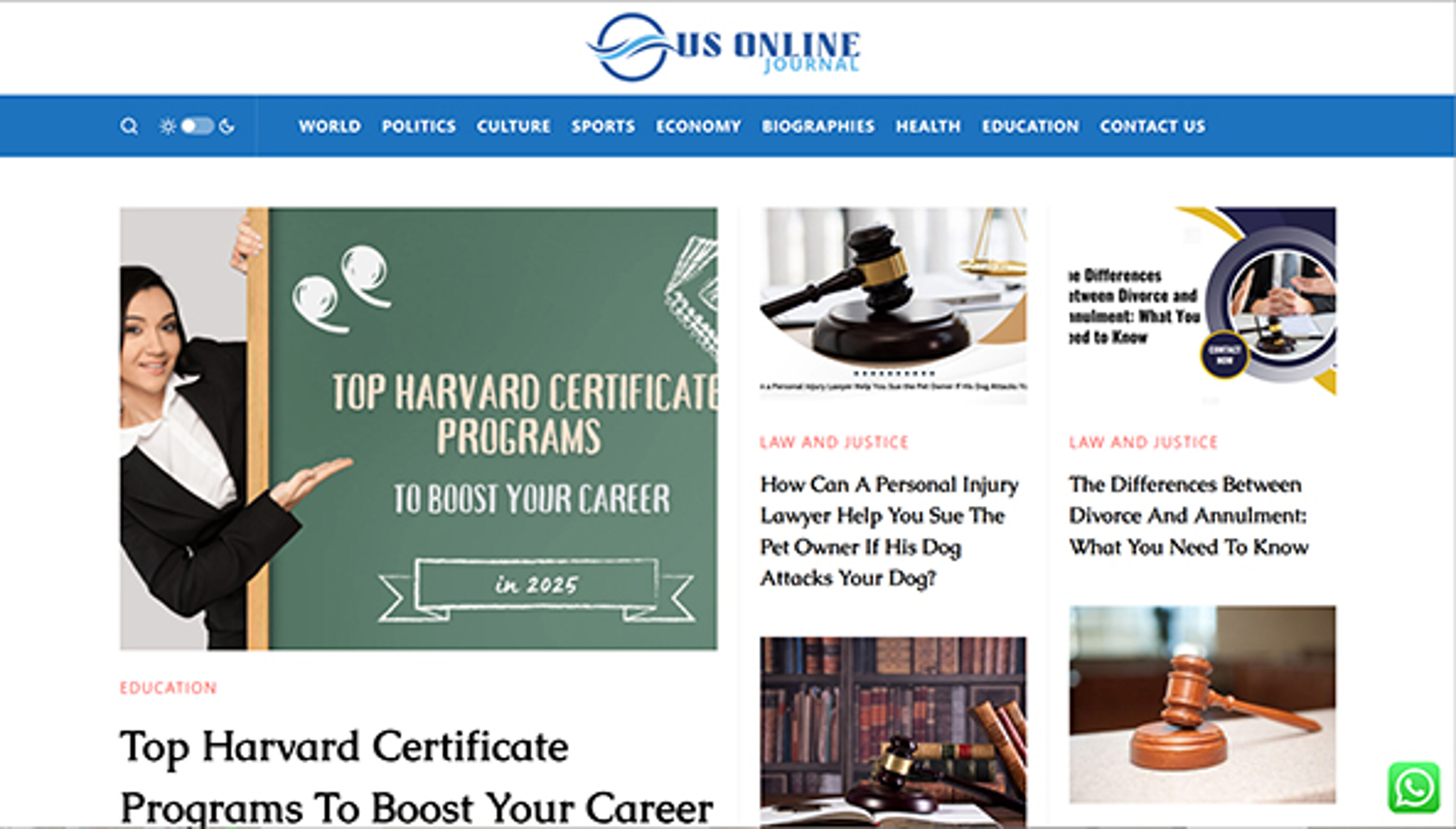Open the WORLD menu item
This screenshot has width=1456, height=829.
click(x=331, y=126)
